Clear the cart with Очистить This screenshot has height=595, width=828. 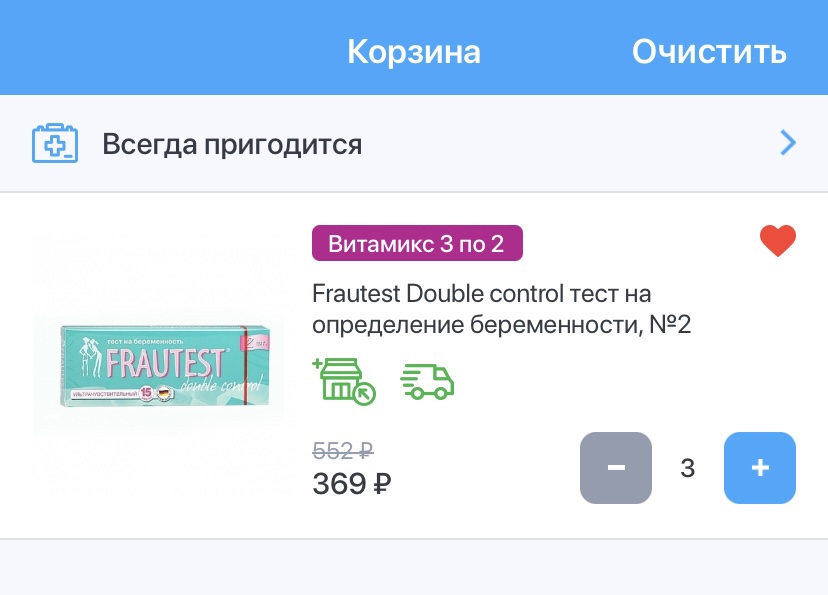(709, 52)
